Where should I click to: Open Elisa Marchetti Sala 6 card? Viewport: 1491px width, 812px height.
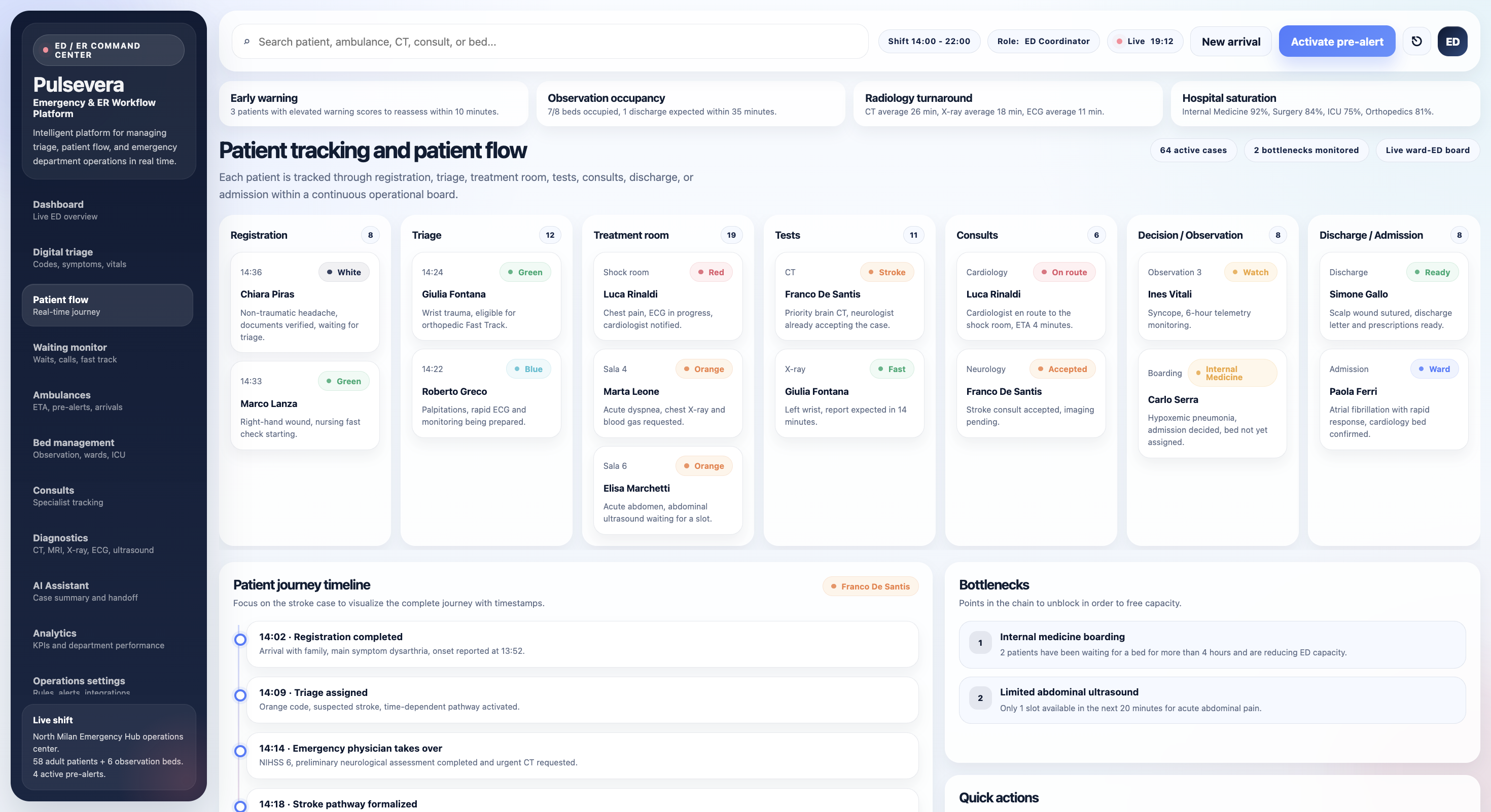click(668, 490)
